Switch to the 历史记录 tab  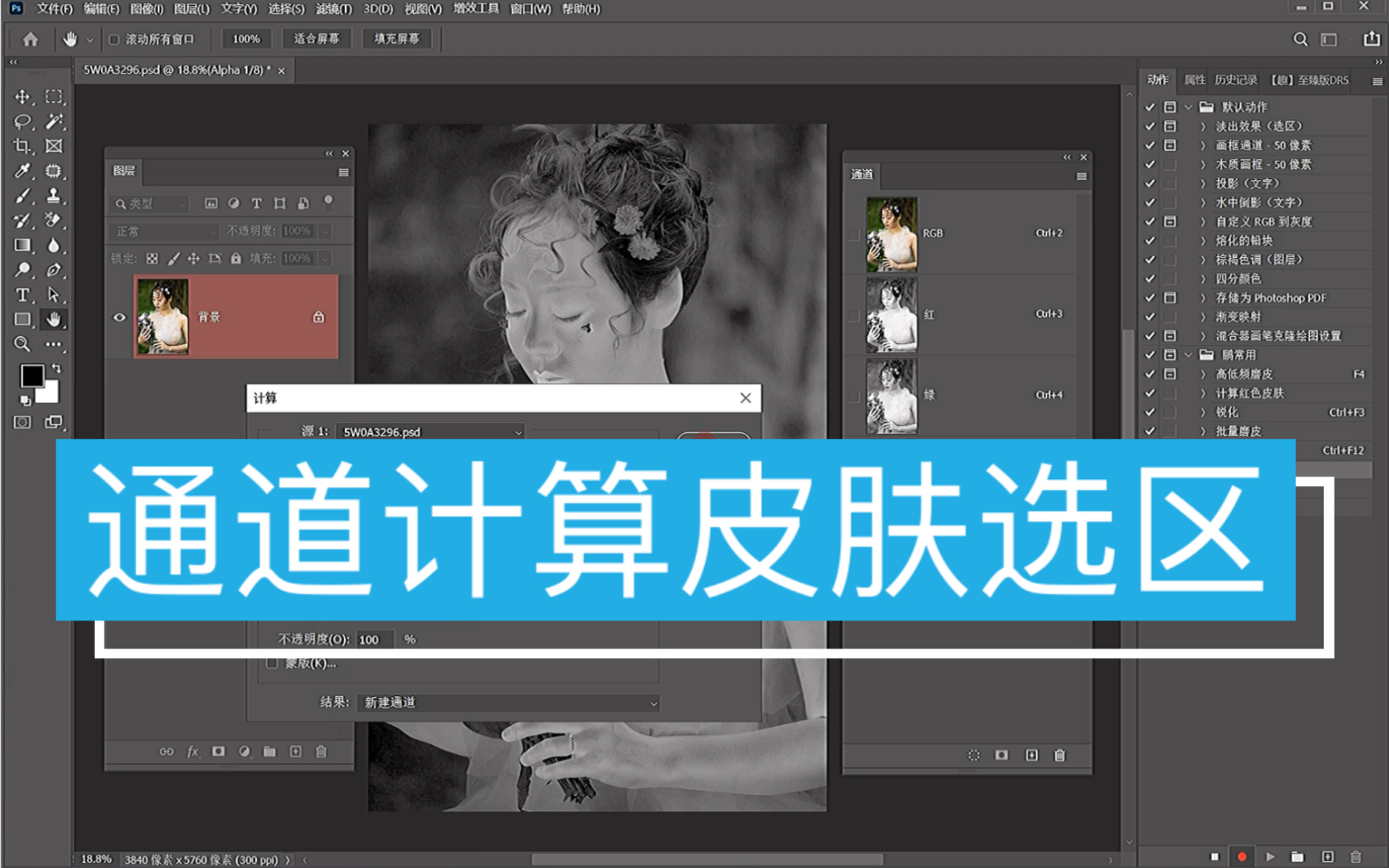1236,80
